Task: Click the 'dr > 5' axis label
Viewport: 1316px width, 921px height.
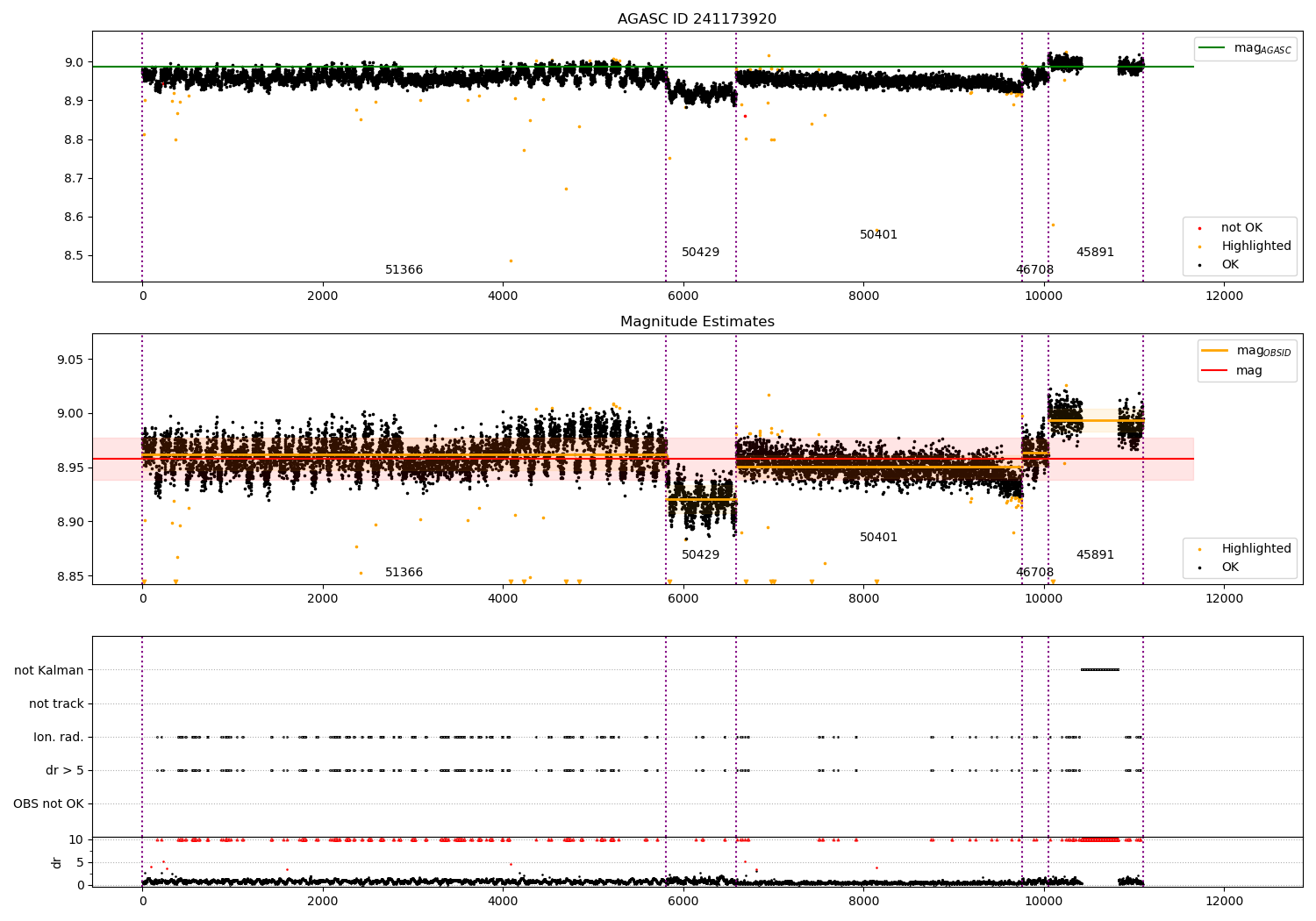Action: point(65,770)
